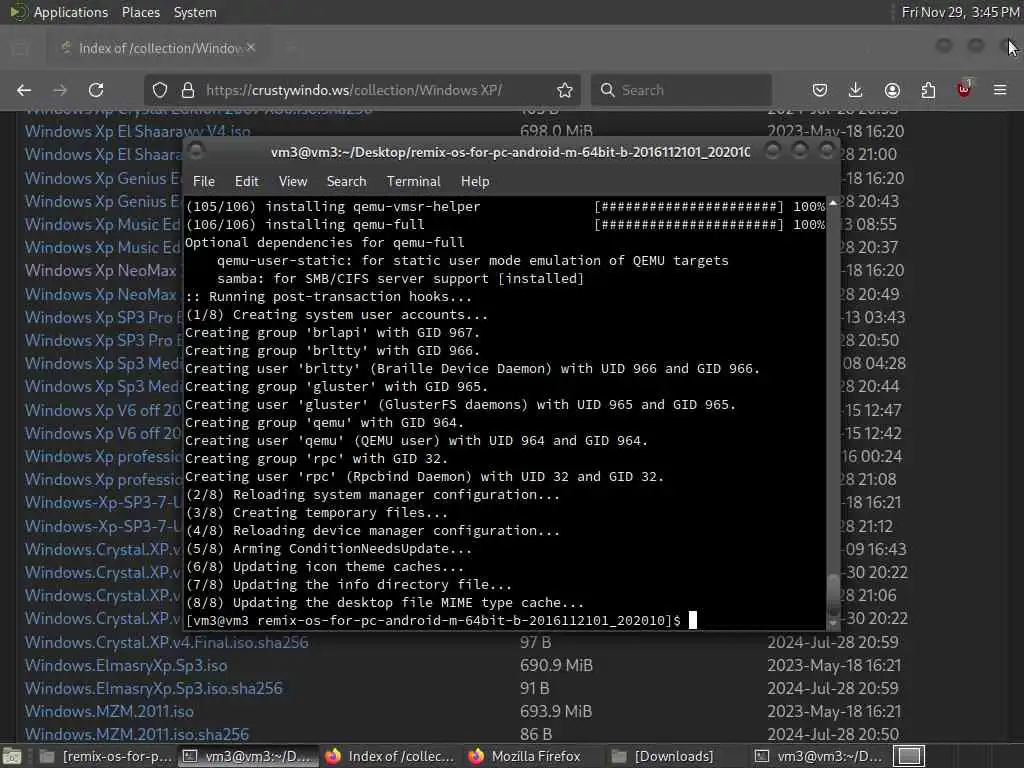Switch to Index of /collec... taskbar item
This screenshot has height=768, width=1024.
click(390, 756)
